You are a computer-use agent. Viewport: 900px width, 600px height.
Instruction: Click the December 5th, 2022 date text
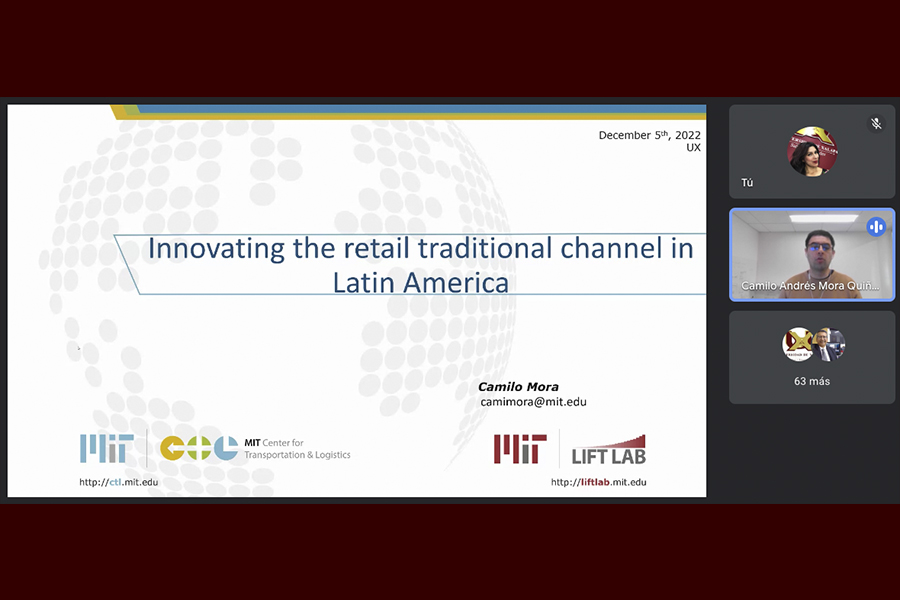(649, 135)
